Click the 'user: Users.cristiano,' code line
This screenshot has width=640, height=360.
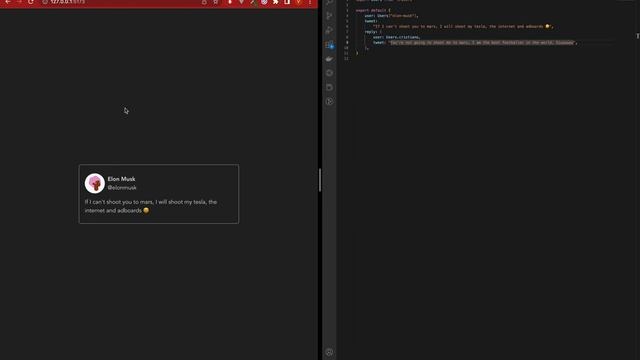(x=396, y=37)
